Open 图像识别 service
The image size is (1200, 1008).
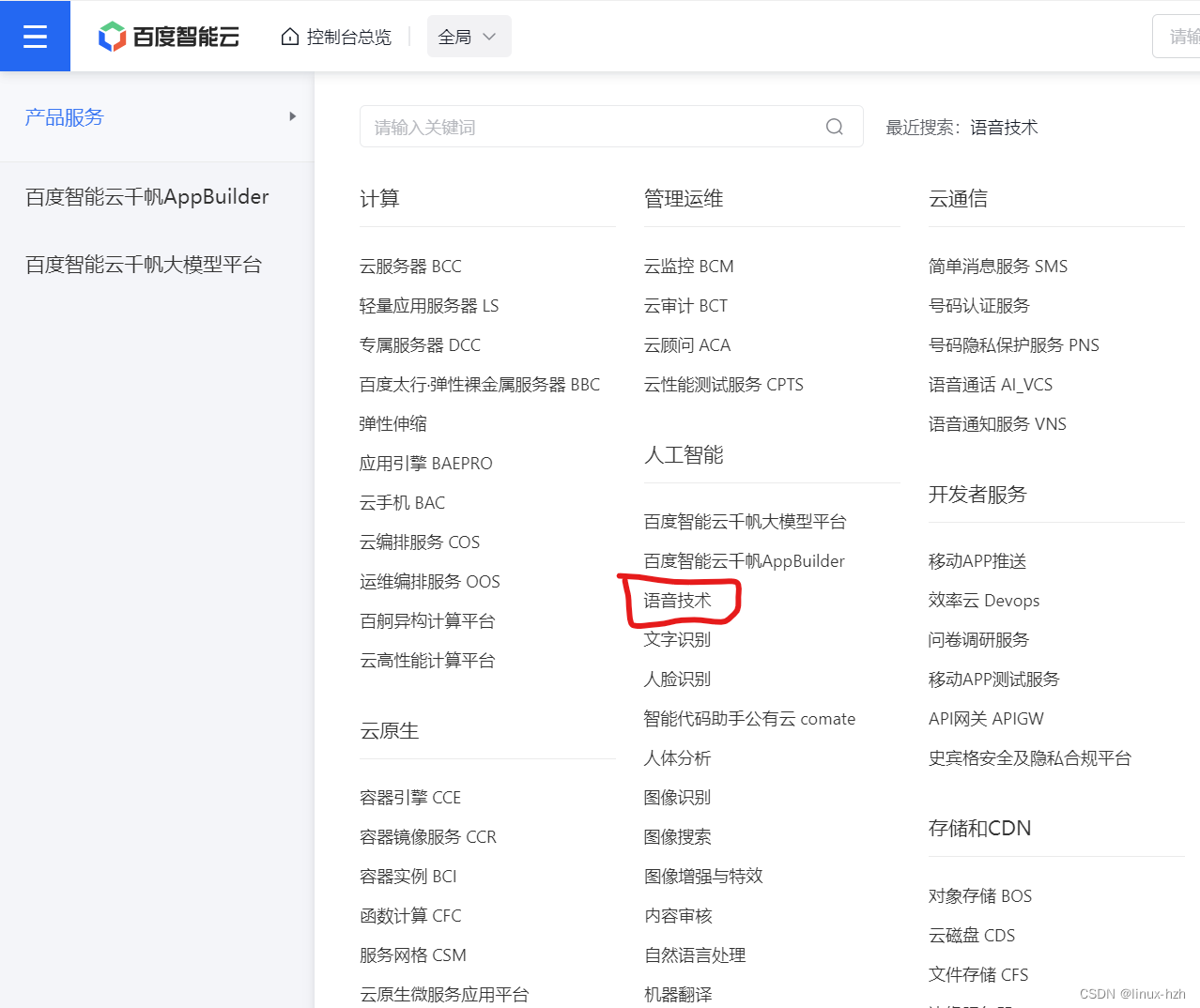(678, 798)
